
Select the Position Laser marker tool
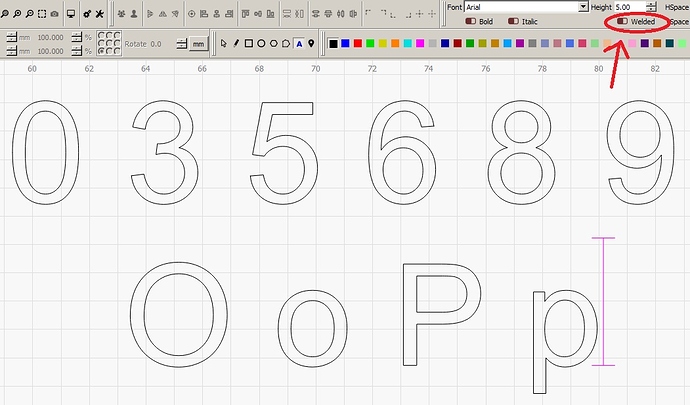[311, 43]
